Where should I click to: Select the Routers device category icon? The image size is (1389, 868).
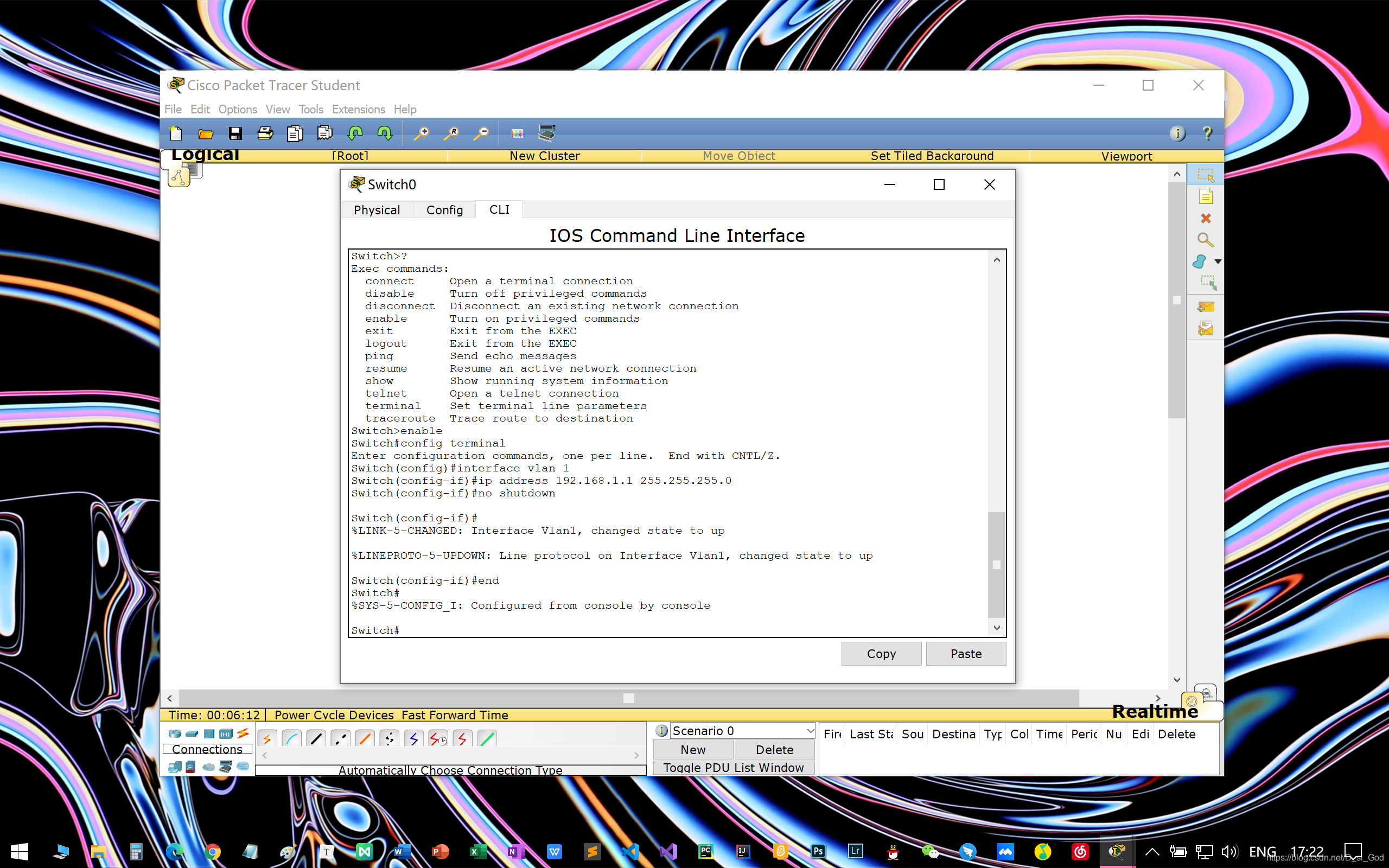click(x=175, y=733)
